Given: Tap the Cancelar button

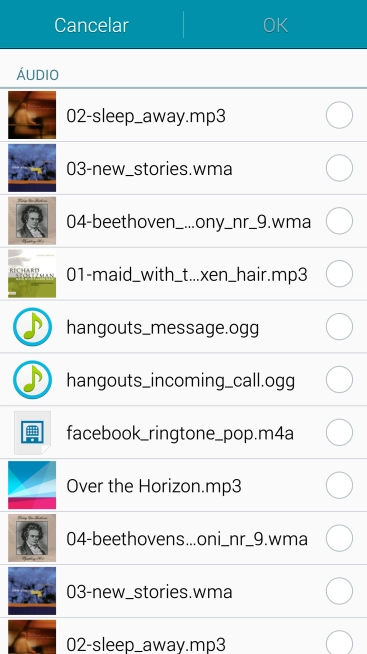Looking at the screenshot, I should click(91, 25).
